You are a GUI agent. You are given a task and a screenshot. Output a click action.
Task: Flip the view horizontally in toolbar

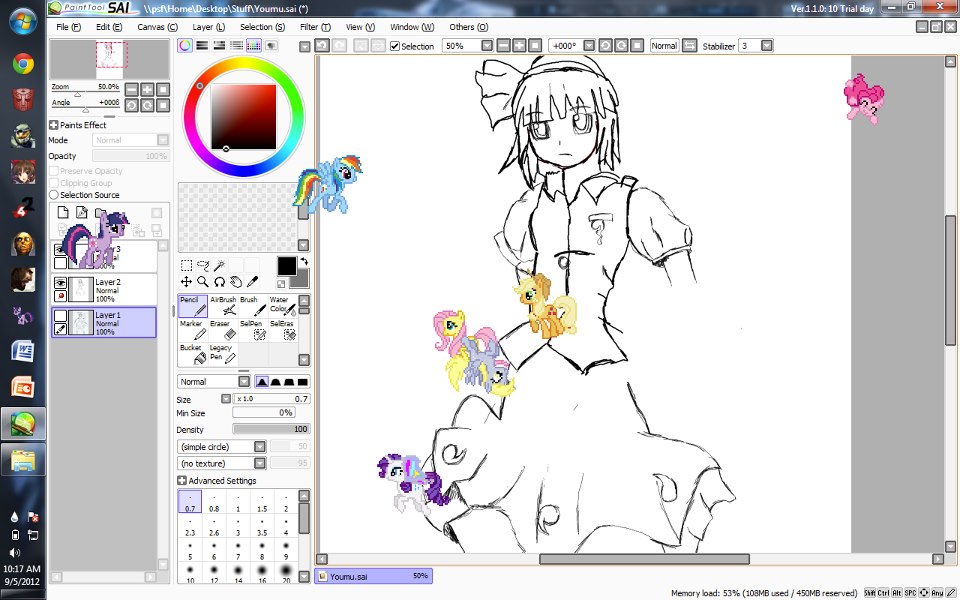[x=689, y=46]
